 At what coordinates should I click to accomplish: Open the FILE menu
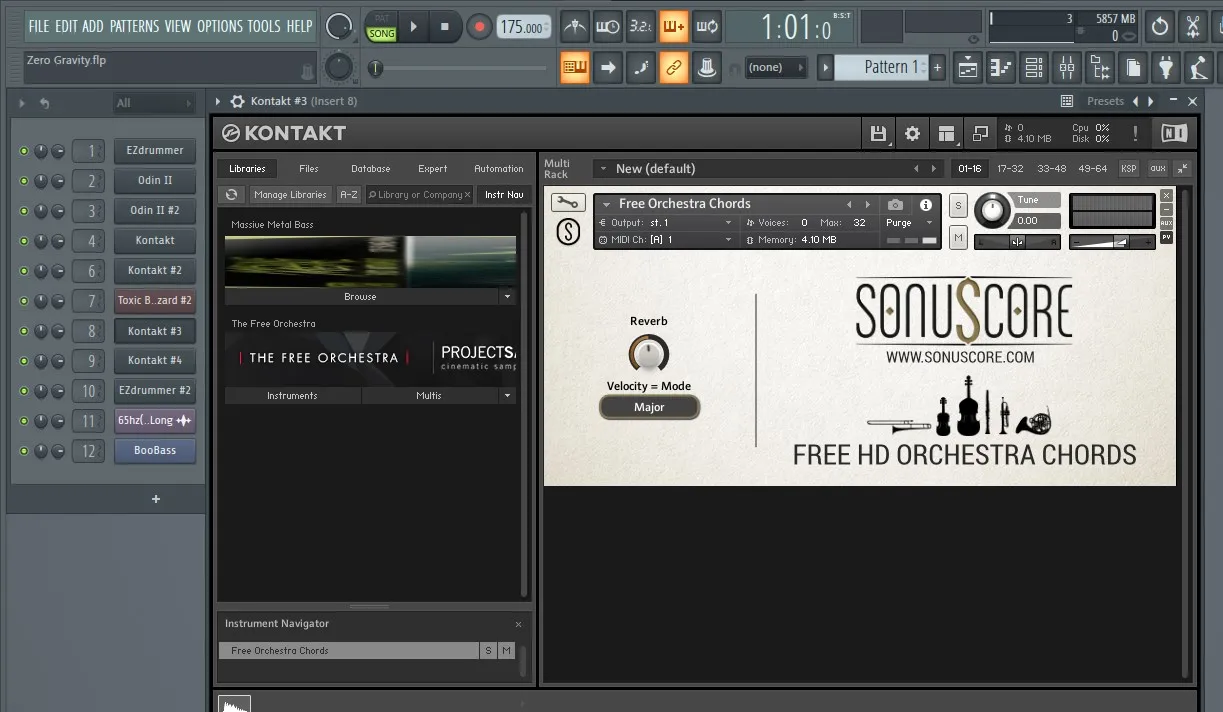tap(39, 26)
